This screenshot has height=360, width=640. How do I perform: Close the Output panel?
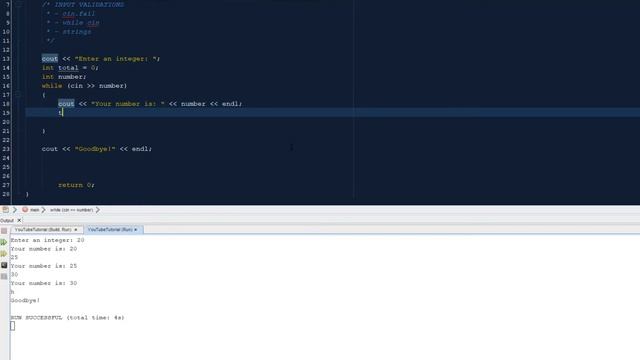point(19,220)
